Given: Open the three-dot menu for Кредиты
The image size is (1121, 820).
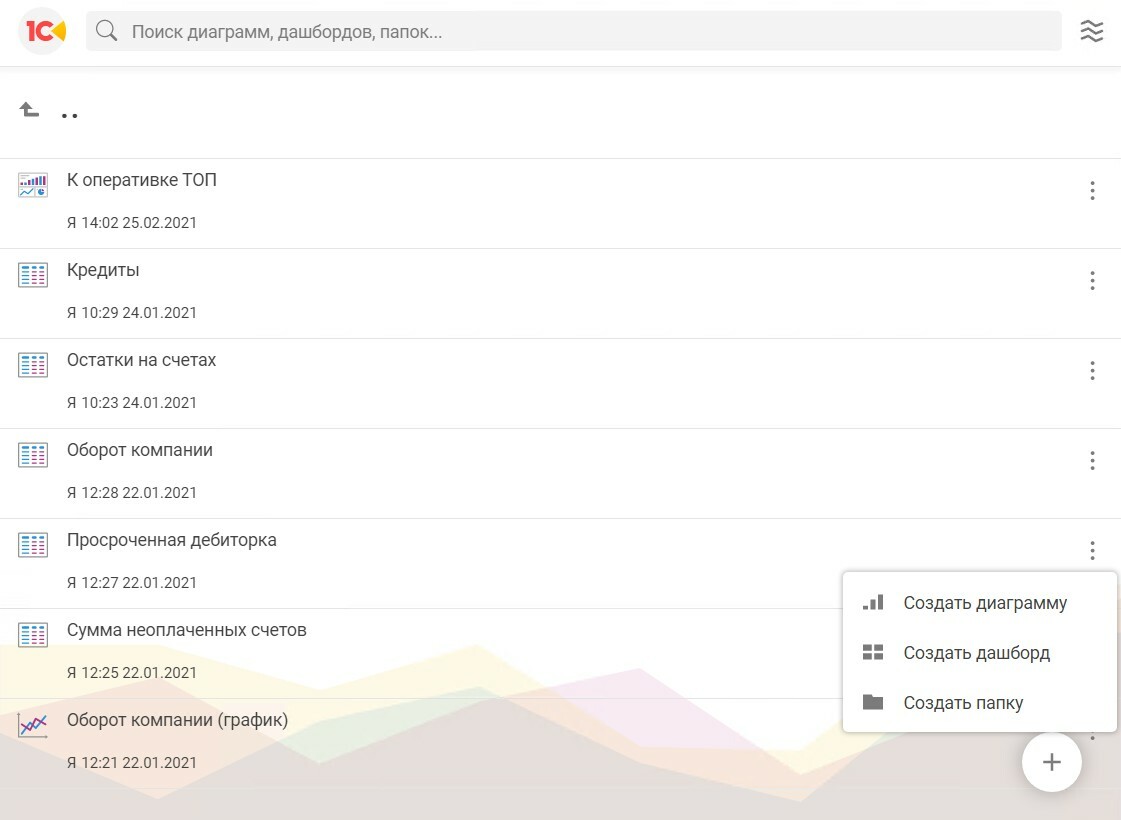Looking at the screenshot, I should (x=1092, y=280).
